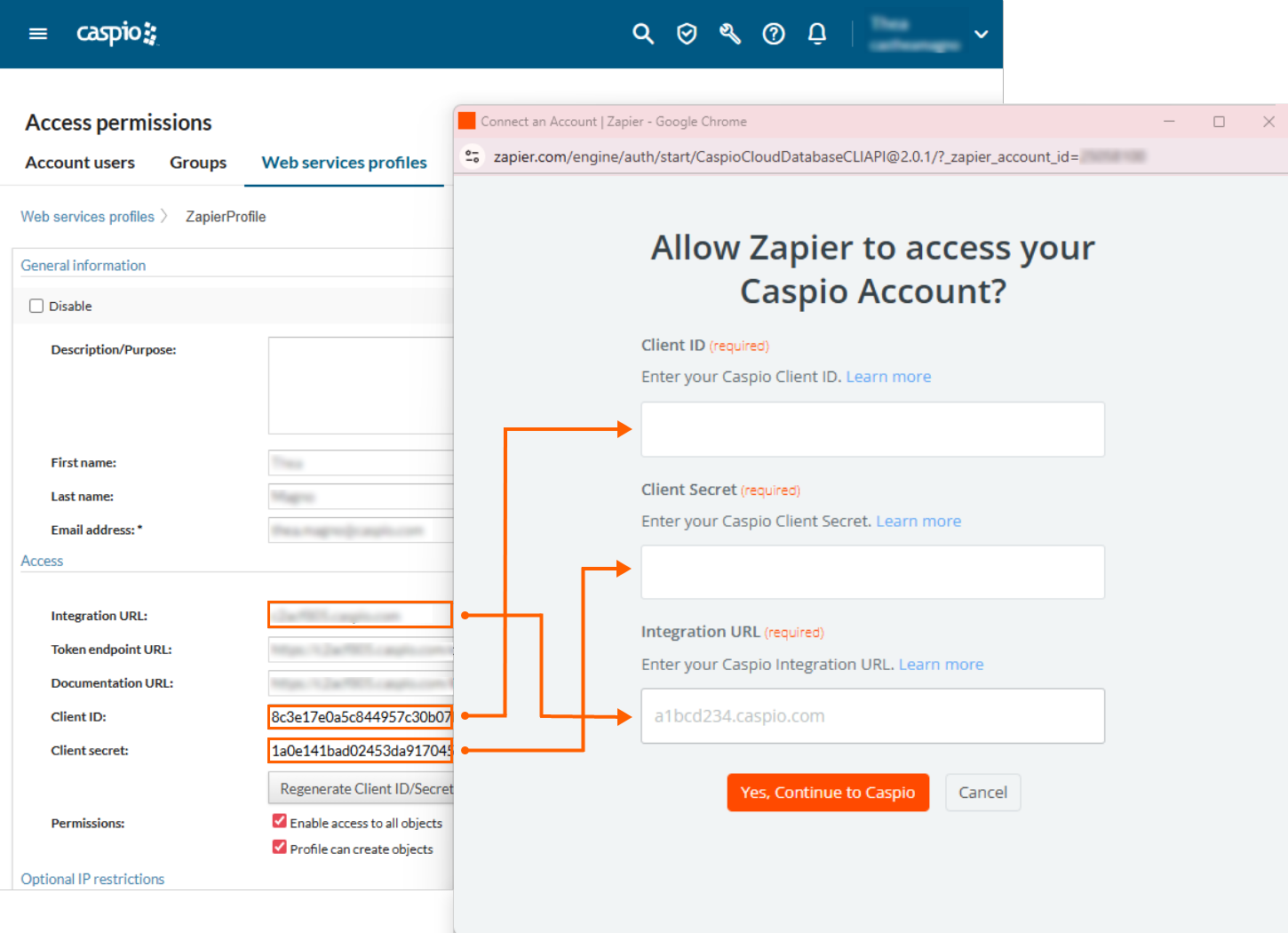Image resolution: width=1288 pixels, height=933 pixels.
Task: Switch to the Groups tab
Action: coord(197,163)
